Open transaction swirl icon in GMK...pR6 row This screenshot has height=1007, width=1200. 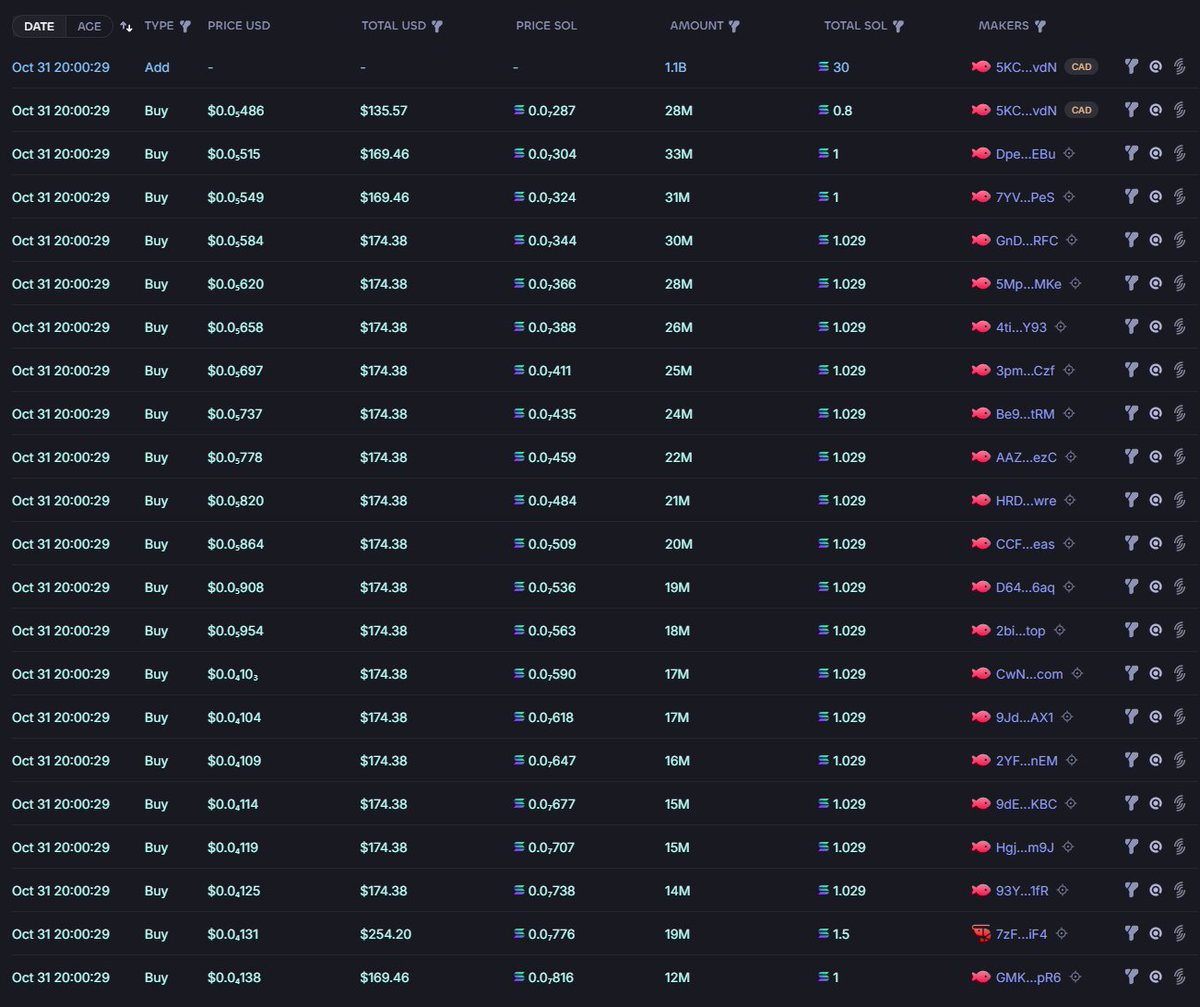pos(1179,977)
